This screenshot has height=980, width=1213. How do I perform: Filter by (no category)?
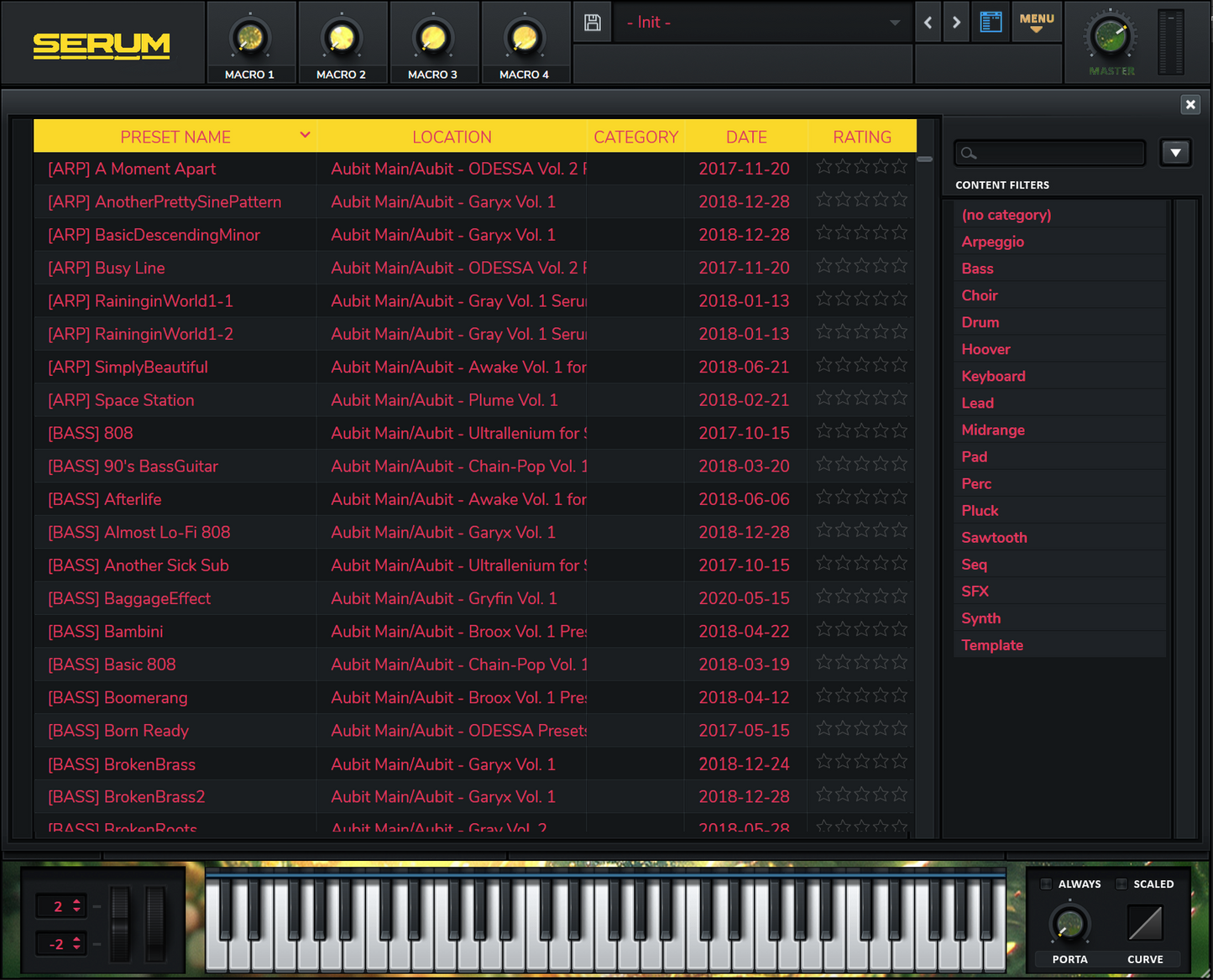coord(1059,215)
